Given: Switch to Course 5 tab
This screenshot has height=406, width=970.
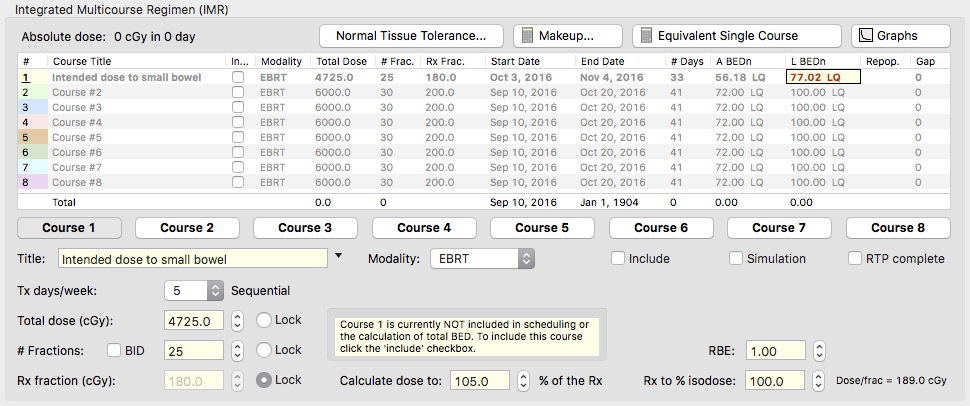Looking at the screenshot, I should pos(542,228).
